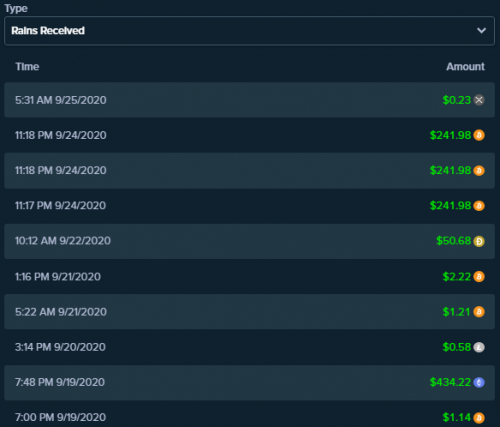Click the dropdown chevron arrow
This screenshot has width=500, height=427.
click(481, 31)
